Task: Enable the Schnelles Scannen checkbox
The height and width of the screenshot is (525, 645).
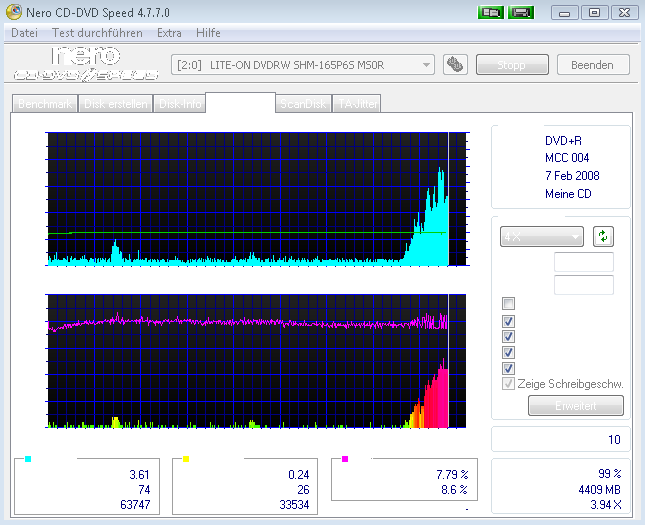Action: [x=510, y=304]
